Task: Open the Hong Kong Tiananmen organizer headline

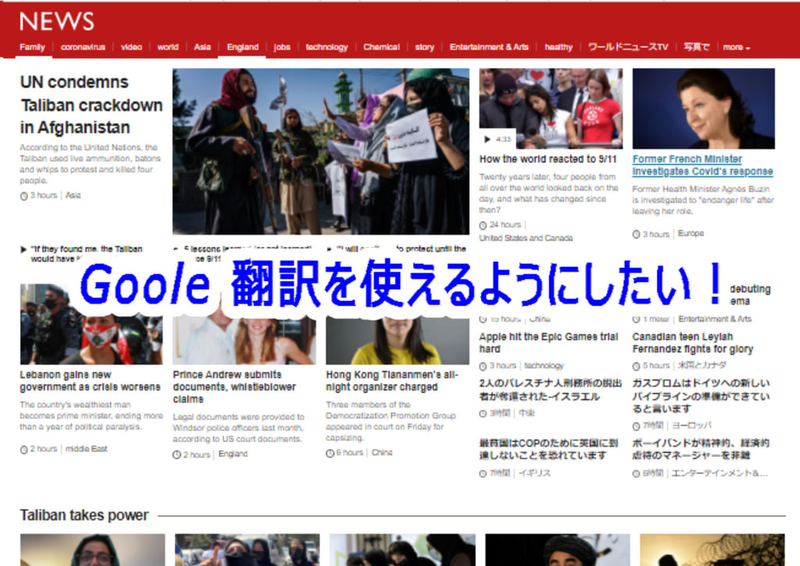Action: pos(392,381)
